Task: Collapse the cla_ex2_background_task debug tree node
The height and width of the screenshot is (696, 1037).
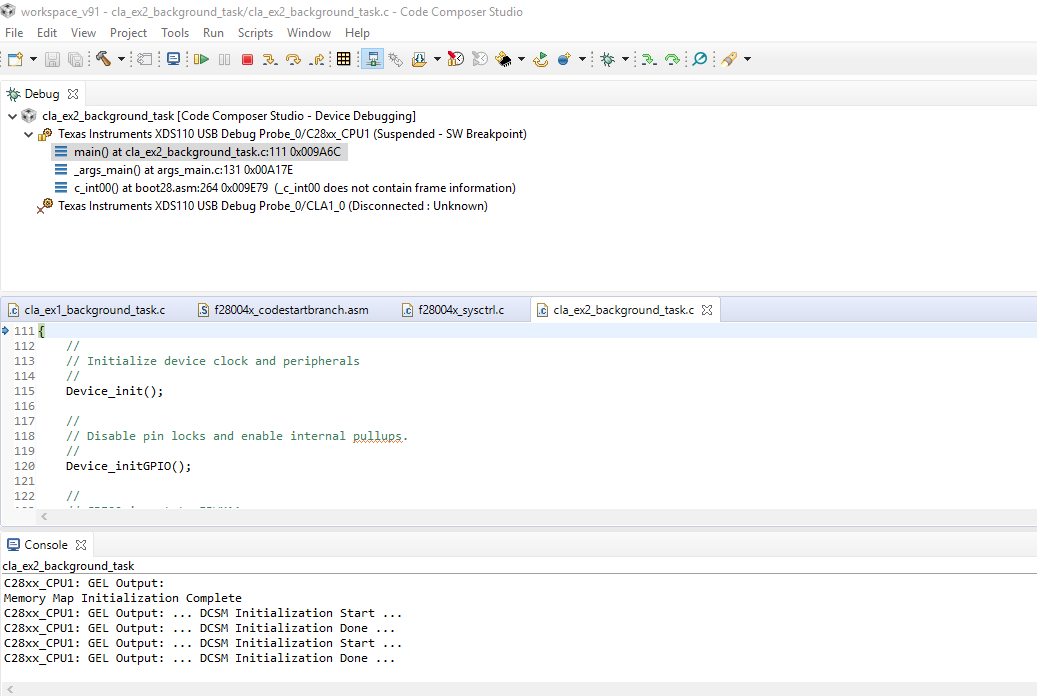Action: [x=13, y=116]
